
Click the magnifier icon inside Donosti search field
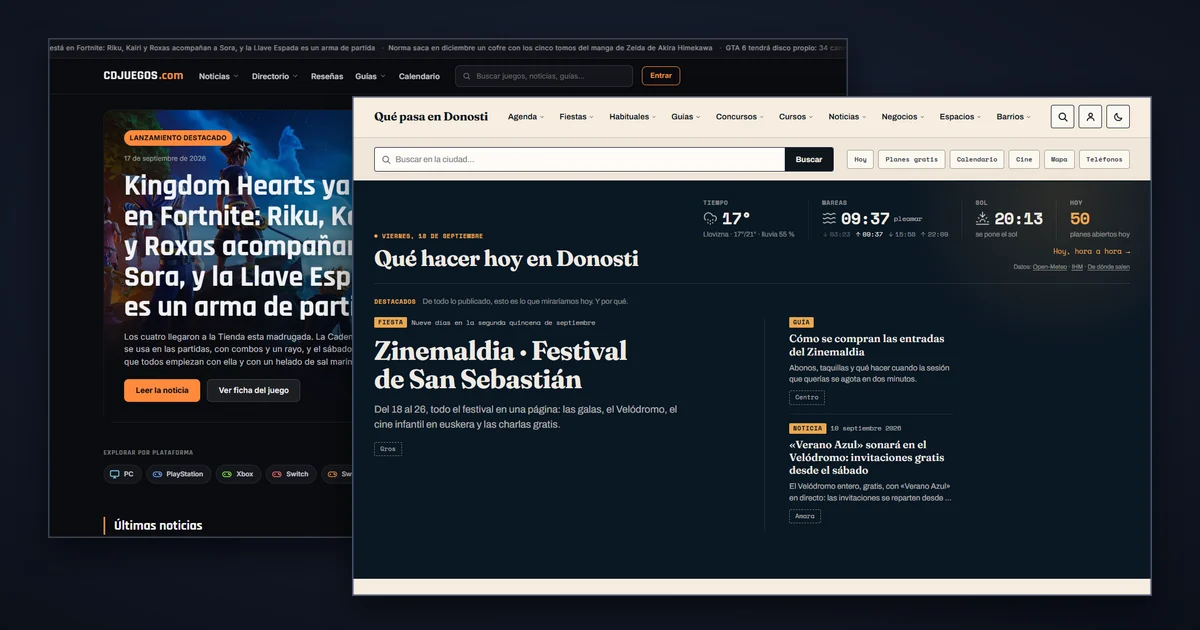(x=386, y=159)
